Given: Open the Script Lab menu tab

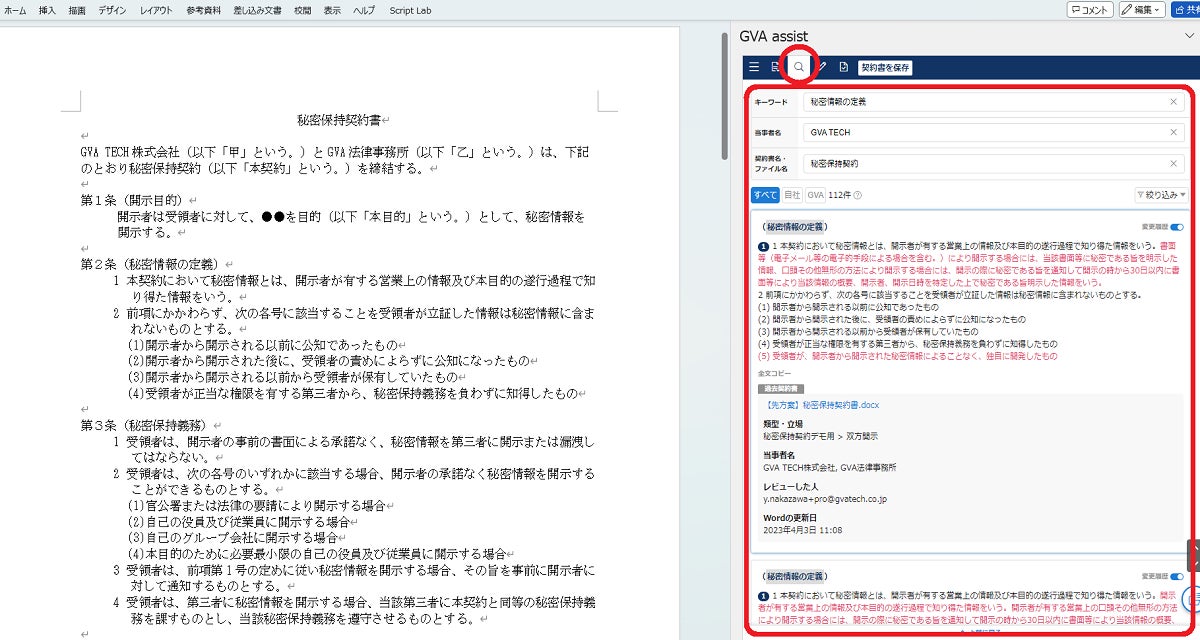Looking at the screenshot, I should pyautogui.click(x=412, y=9).
